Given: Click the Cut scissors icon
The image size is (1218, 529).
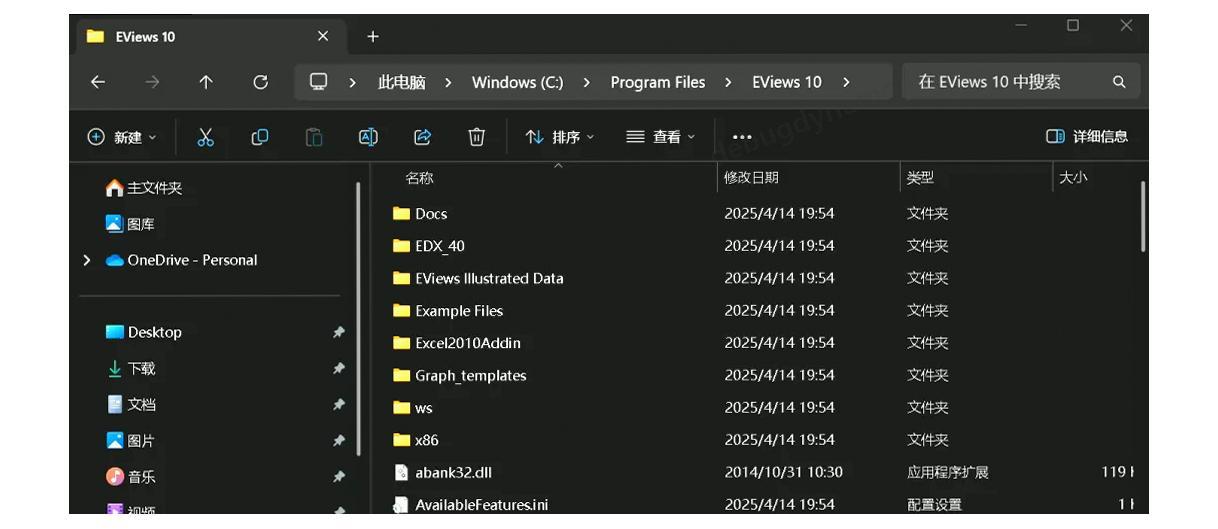Looking at the screenshot, I should point(206,137).
